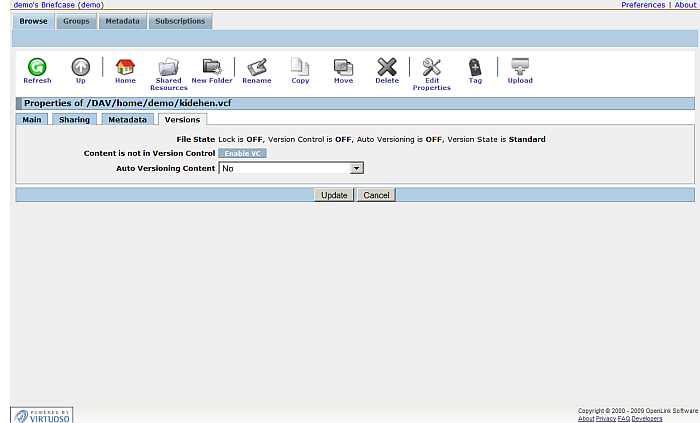Click the Cancel button
Viewport: 700px width, 423px height.
(376, 195)
